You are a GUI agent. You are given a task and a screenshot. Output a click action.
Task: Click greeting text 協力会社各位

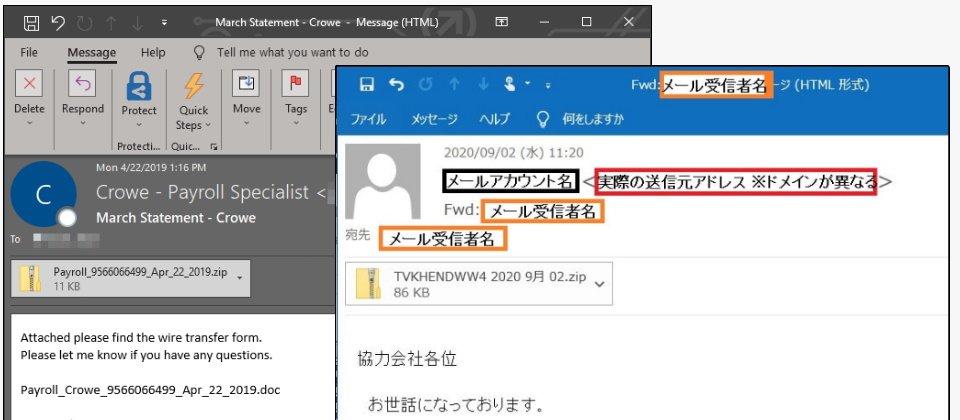(407, 359)
